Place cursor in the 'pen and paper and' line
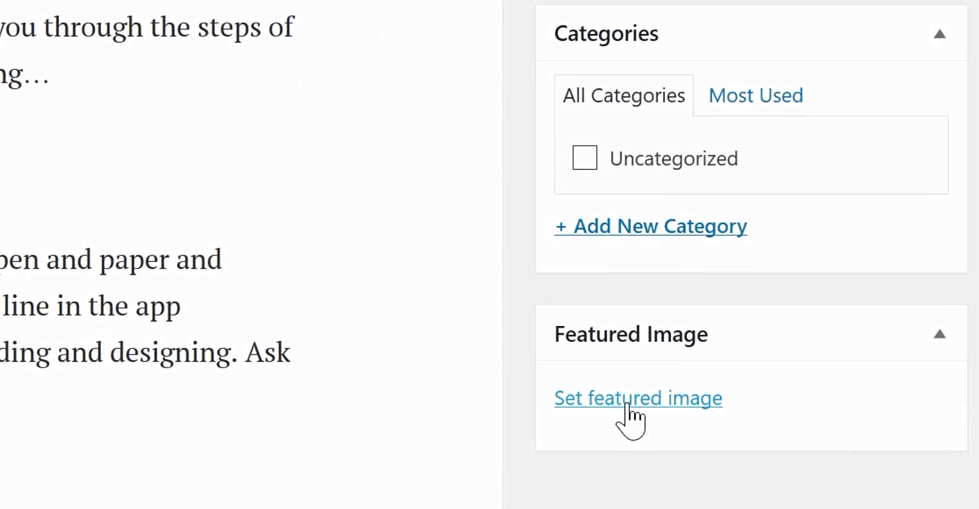The width and height of the screenshot is (979, 509). pyautogui.click(x=111, y=261)
